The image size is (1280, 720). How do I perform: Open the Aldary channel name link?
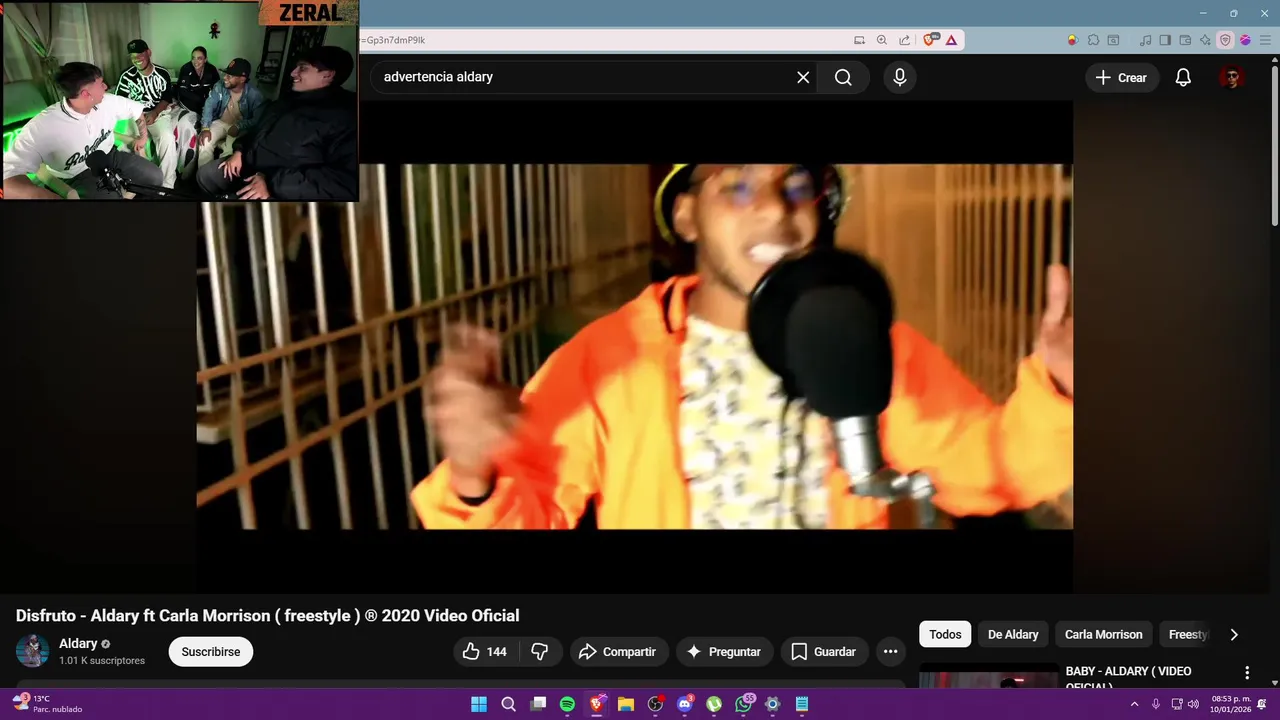[78, 644]
